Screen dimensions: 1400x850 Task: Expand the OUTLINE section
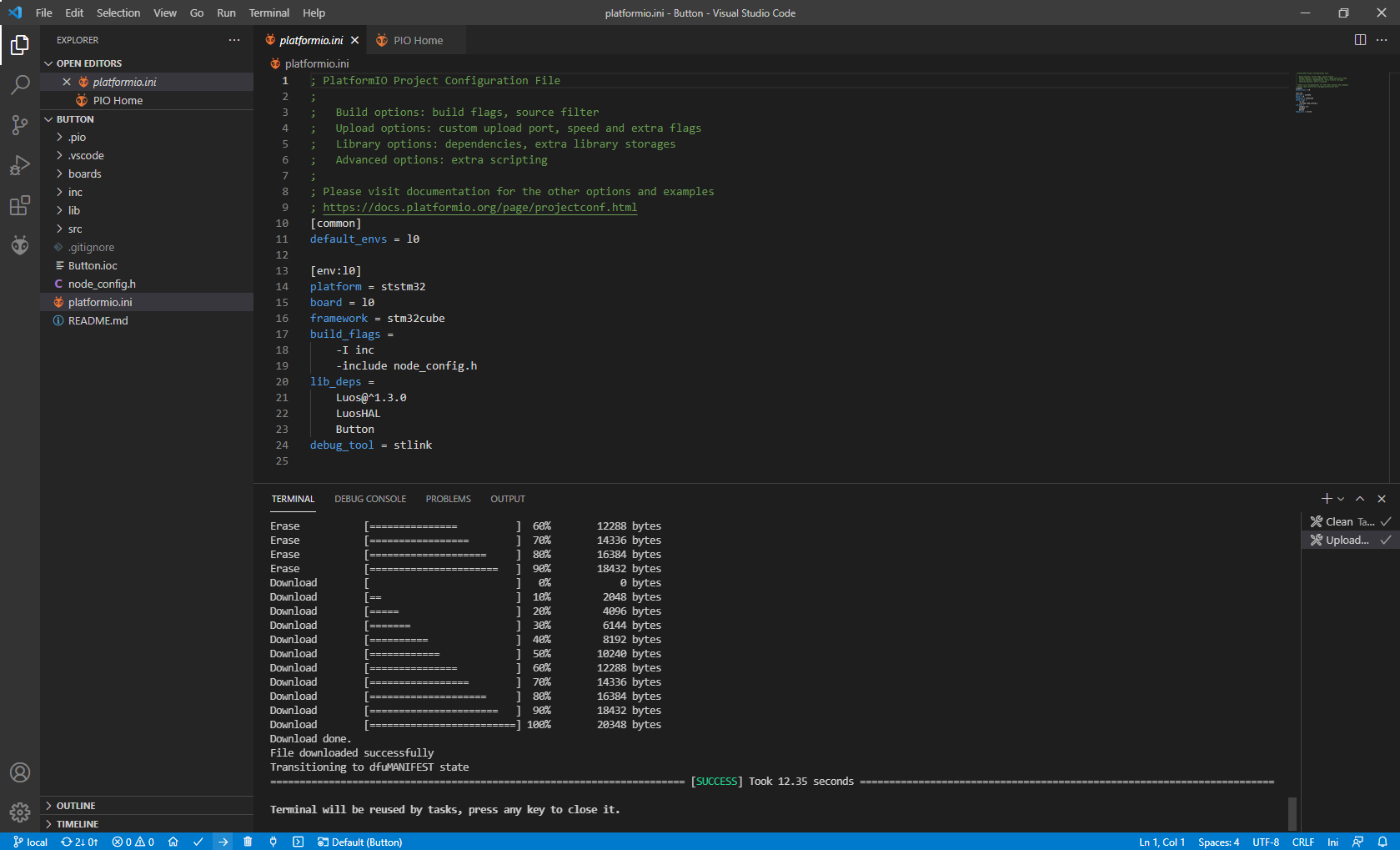76,806
